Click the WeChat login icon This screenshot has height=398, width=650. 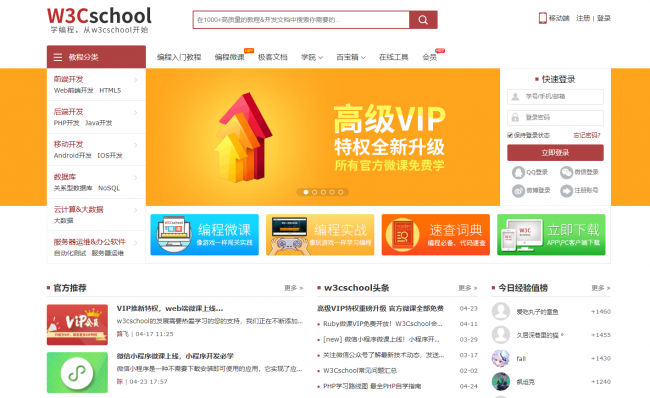(x=566, y=172)
